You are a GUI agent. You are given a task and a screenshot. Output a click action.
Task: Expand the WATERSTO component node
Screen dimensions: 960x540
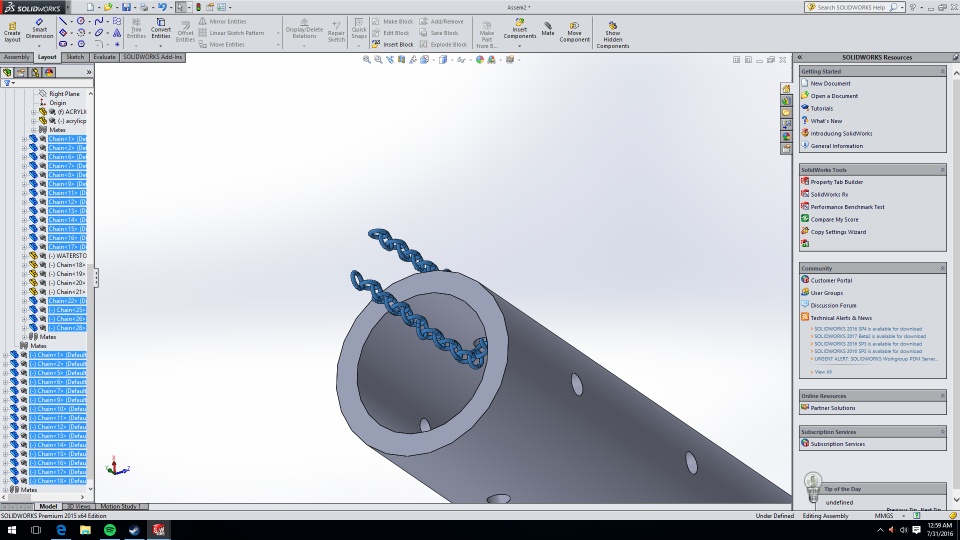point(24,256)
